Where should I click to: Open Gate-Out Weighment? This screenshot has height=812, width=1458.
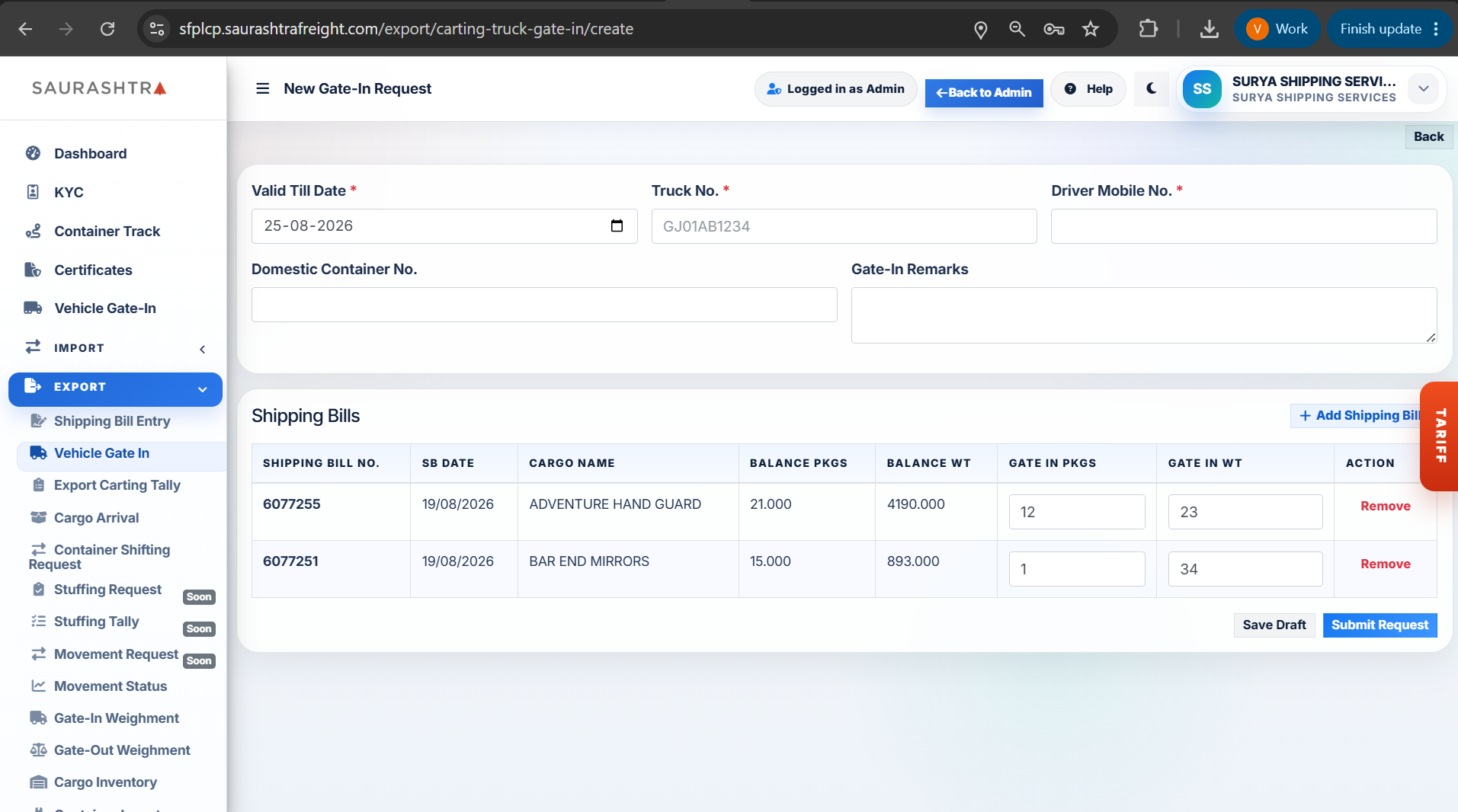(122, 750)
